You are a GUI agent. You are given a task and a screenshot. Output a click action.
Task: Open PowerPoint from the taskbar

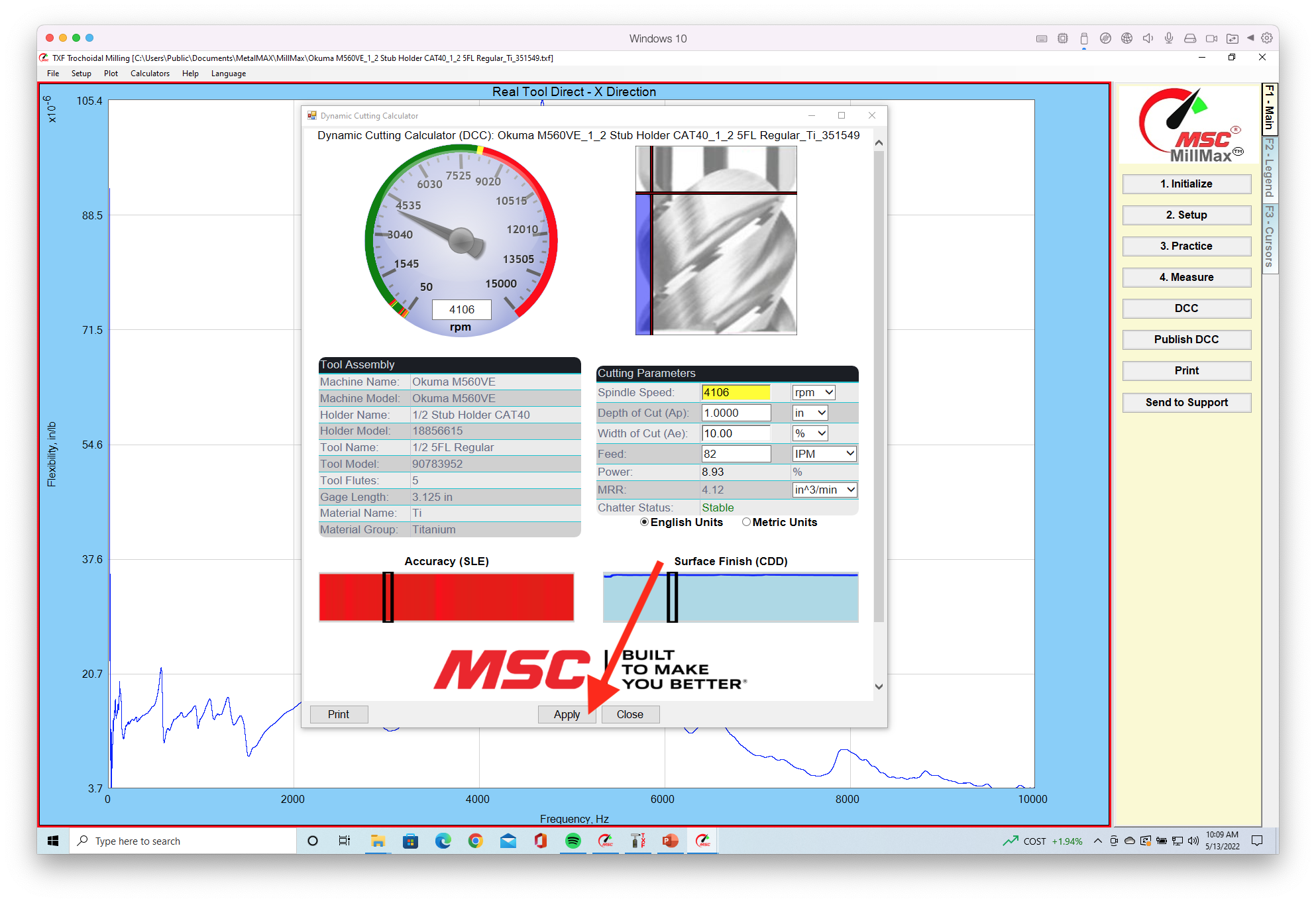(671, 841)
